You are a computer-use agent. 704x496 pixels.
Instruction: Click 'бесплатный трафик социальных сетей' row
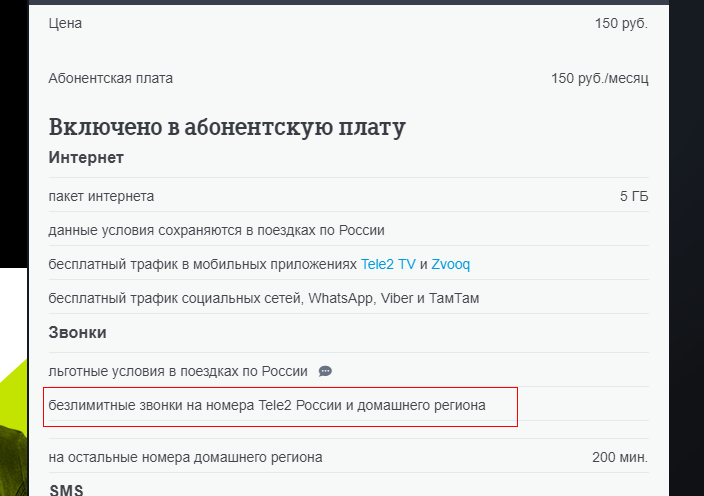[348, 298]
